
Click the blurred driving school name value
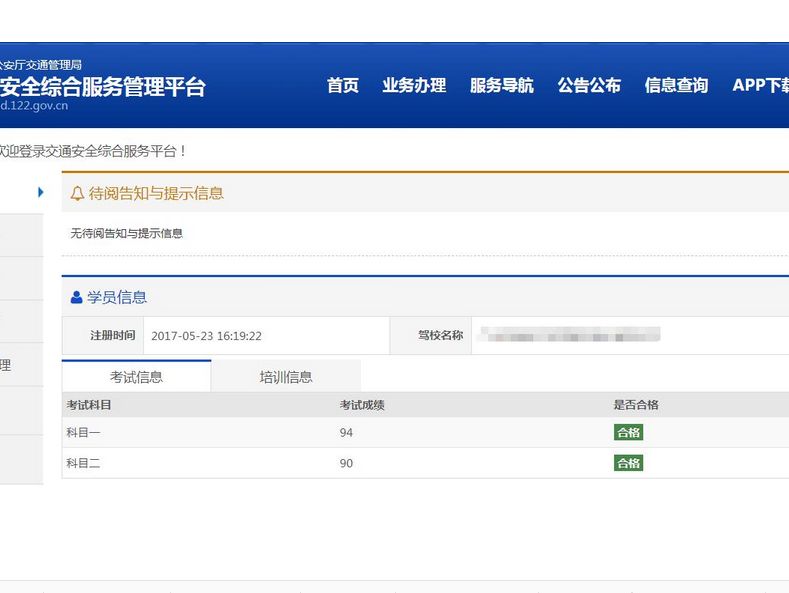point(570,334)
